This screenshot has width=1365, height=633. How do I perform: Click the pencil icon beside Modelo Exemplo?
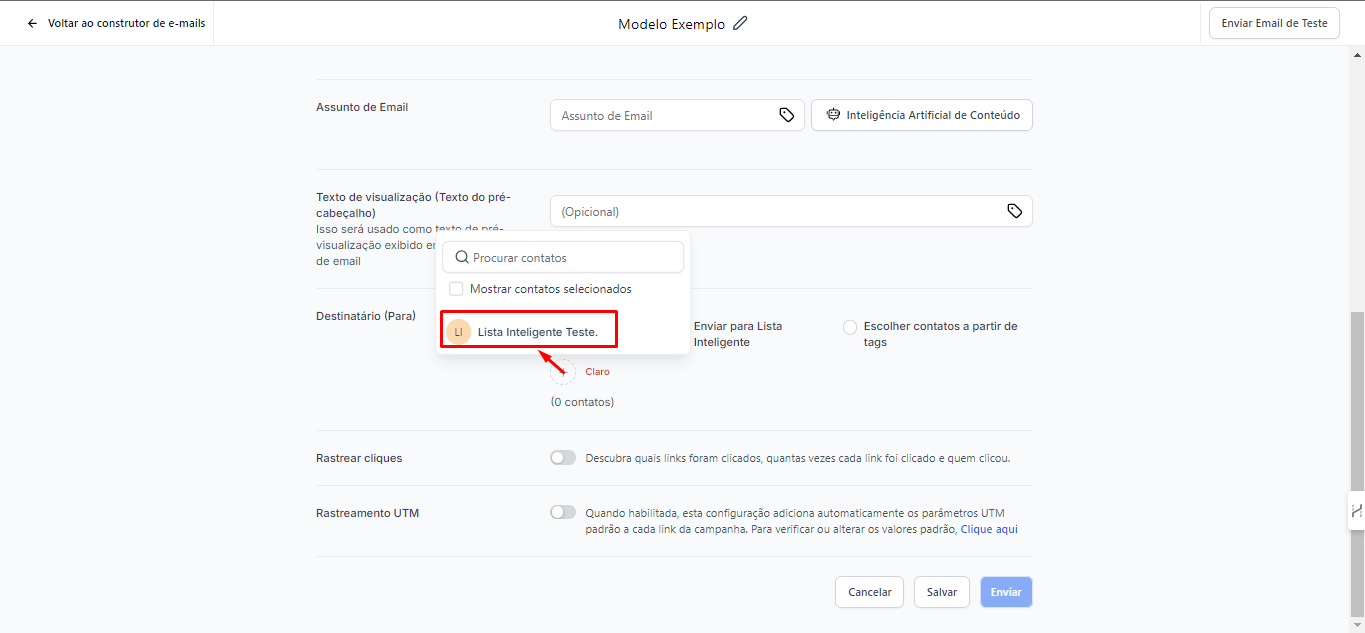tap(740, 23)
